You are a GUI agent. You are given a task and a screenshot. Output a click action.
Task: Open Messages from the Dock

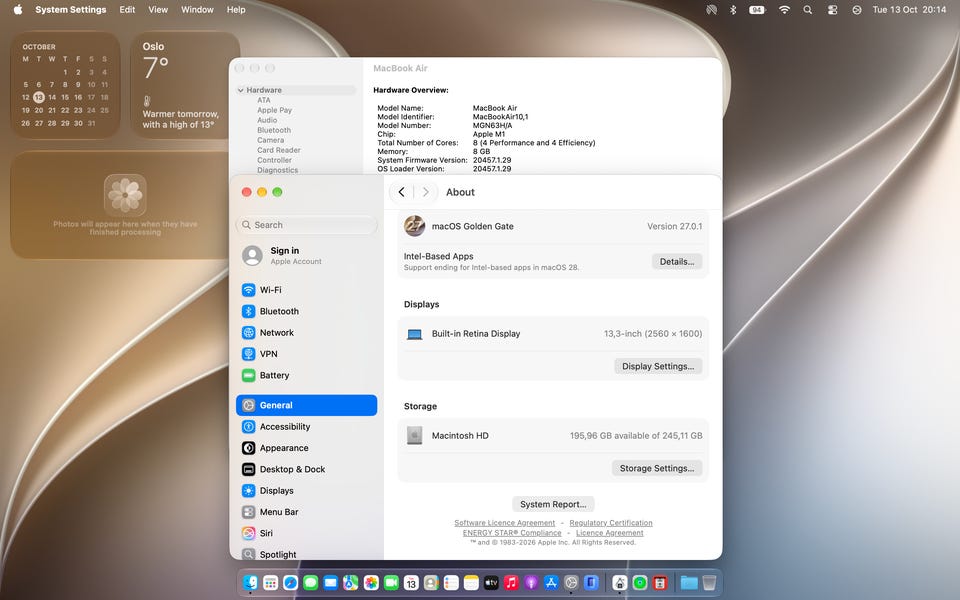pos(310,583)
